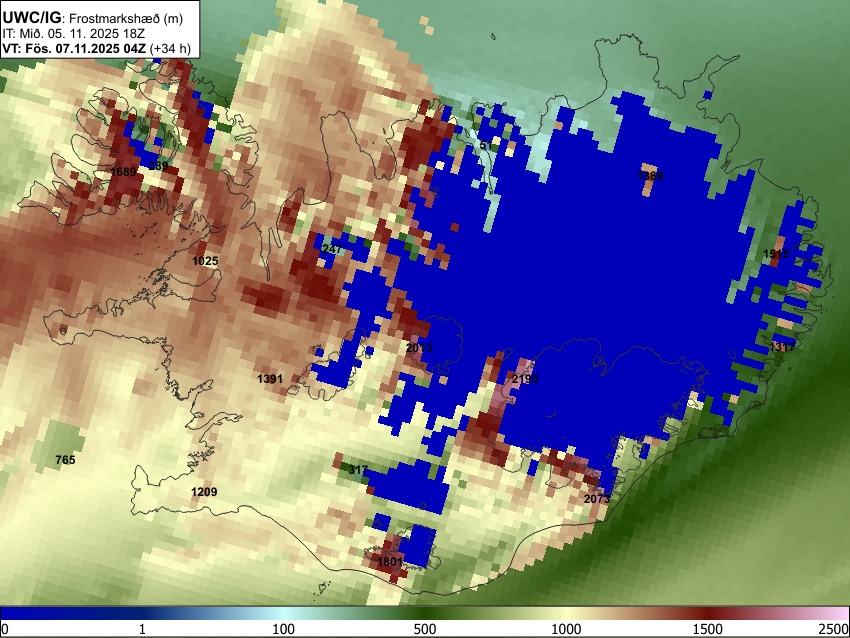Screen dimensions: 850x638
Task: Click the map value label "2193"
Action: [525, 378]
